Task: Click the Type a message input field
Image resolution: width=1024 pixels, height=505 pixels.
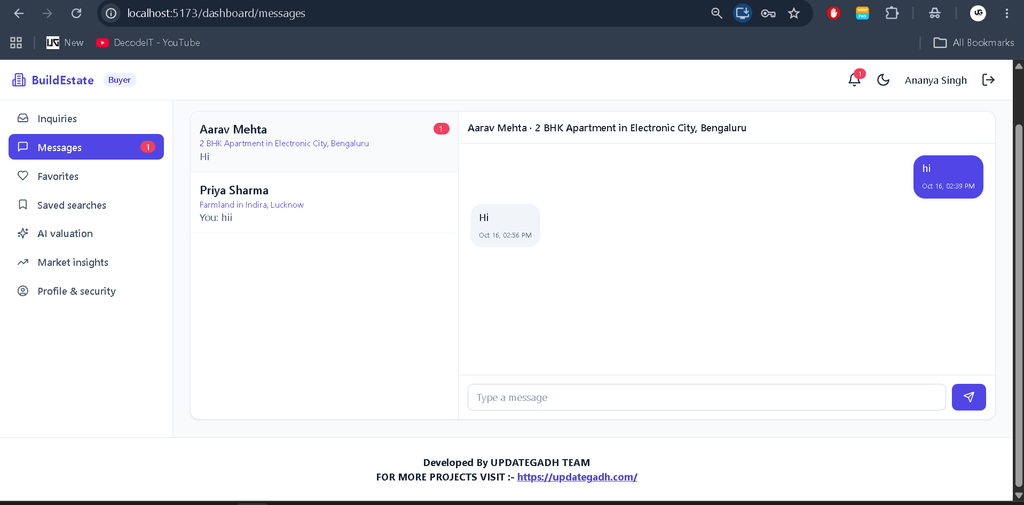Action: [707, 397]
